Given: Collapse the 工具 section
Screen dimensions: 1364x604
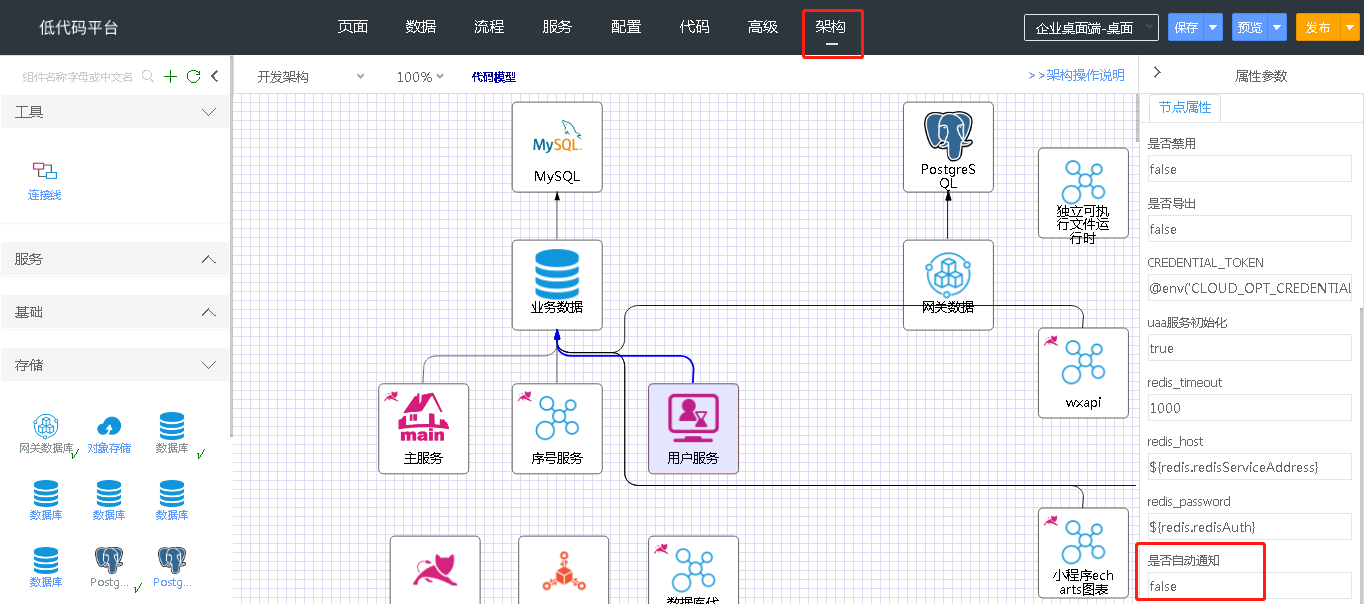Looking at the screenshot, I should tap(209, 112).
